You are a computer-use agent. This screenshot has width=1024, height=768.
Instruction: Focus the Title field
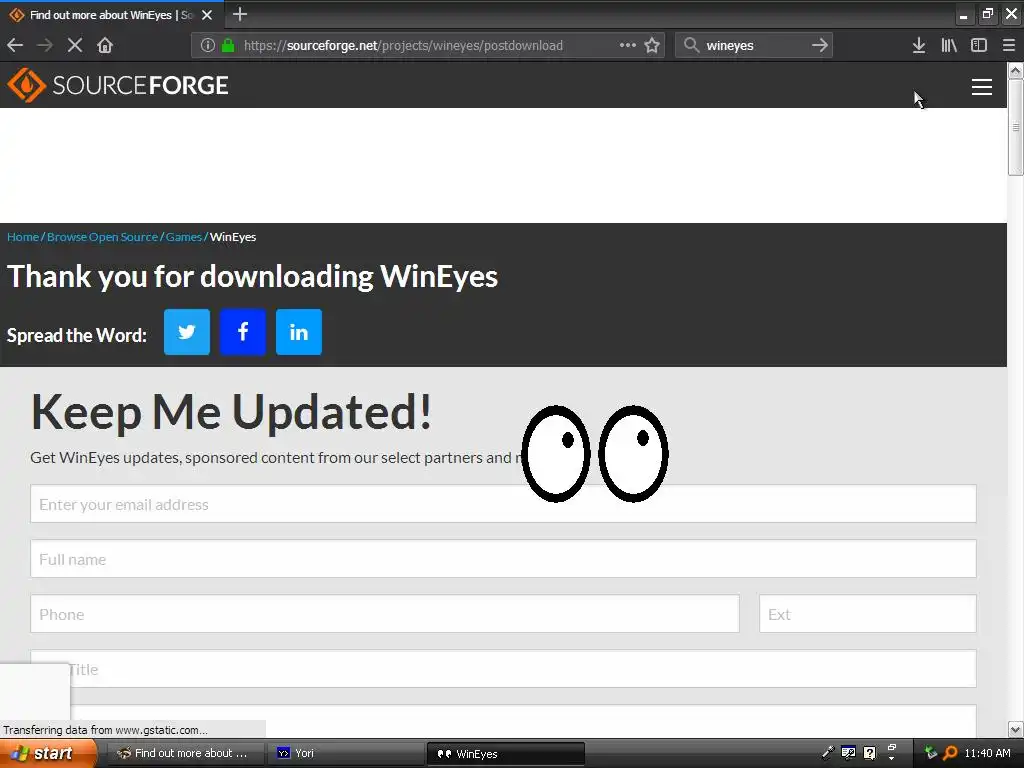[x=503, y=668]
